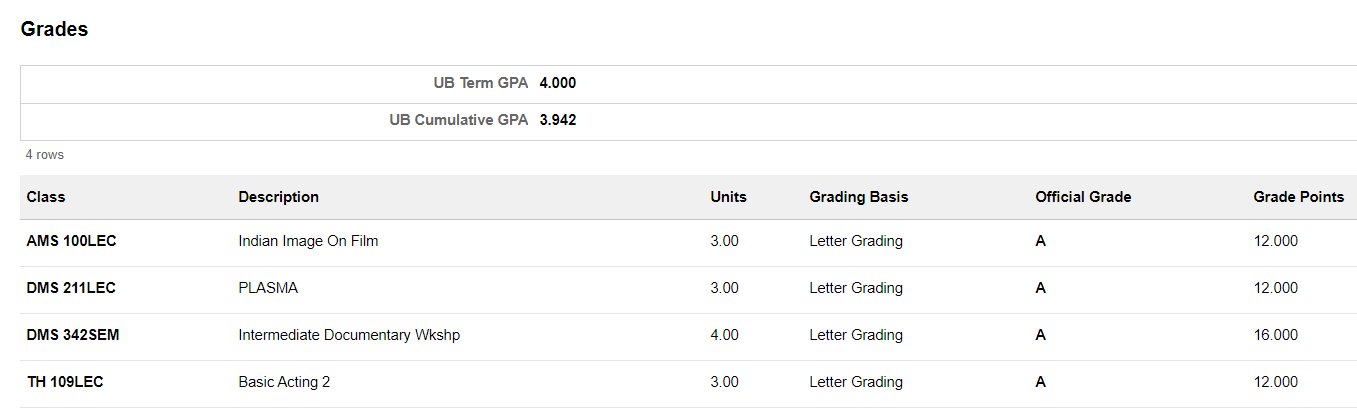Click the DMS 211LEC class entry
The image size is (1357, 417).
(71, 288)
